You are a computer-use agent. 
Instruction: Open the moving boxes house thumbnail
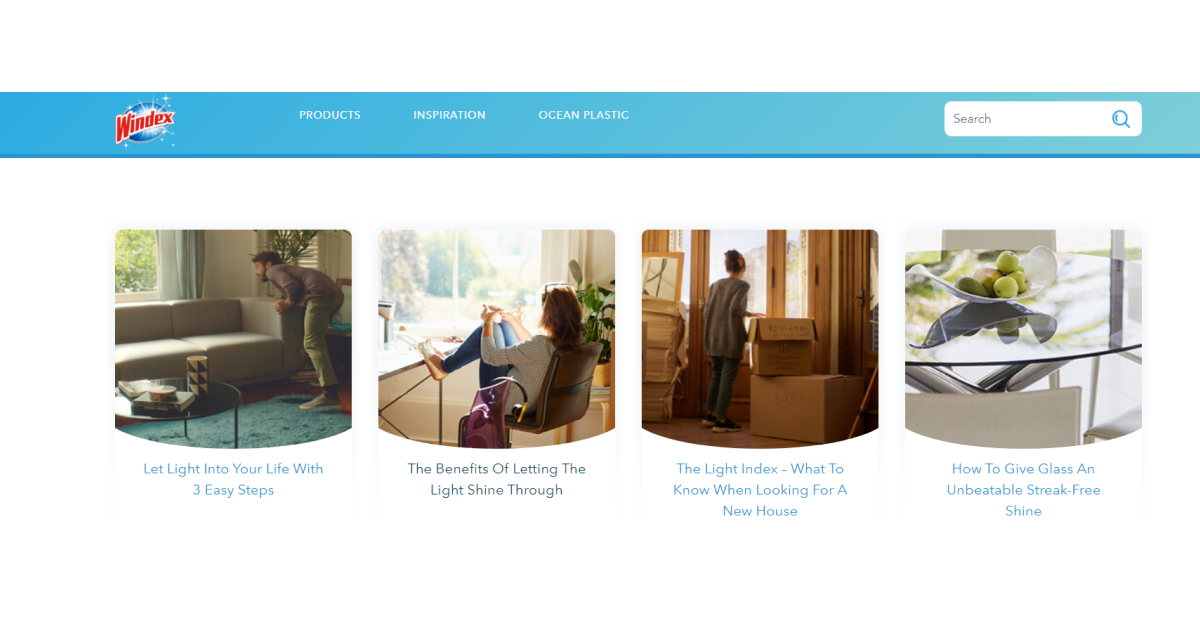760,339
